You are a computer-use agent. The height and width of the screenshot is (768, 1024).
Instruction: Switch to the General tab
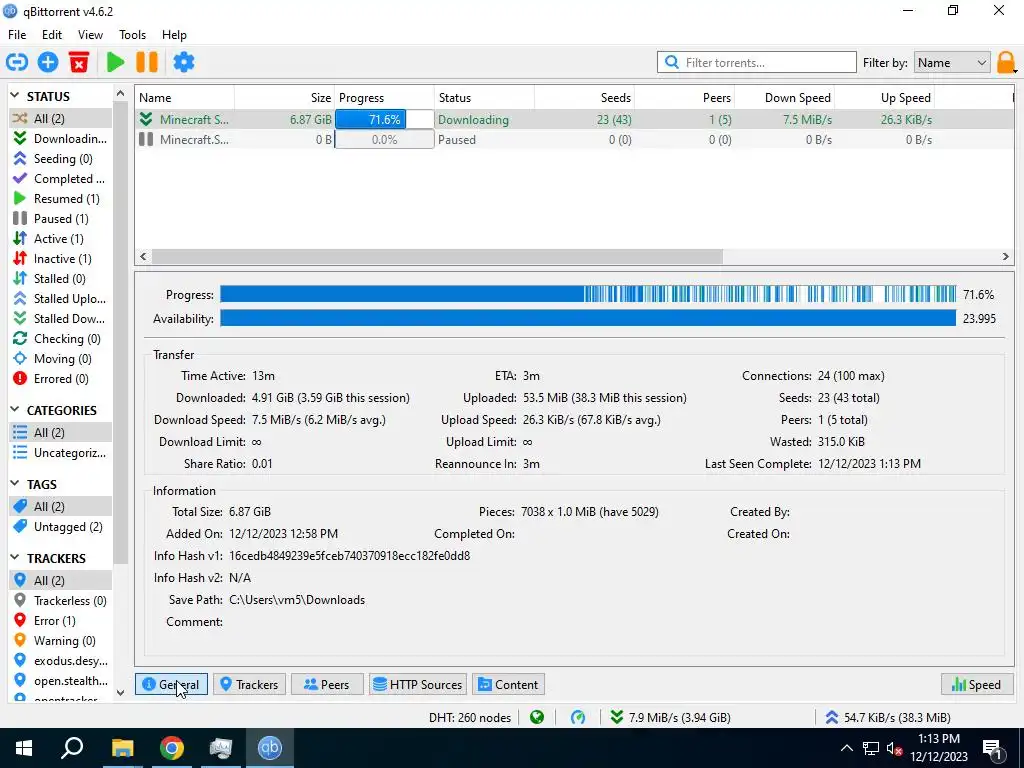(x=172, y=684)
